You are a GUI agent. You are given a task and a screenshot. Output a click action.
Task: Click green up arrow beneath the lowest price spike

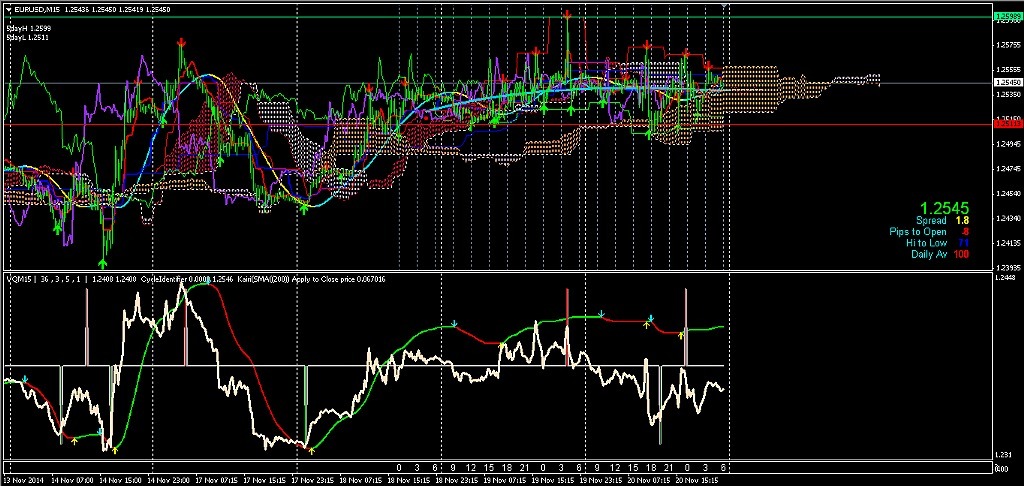pos(104,260)
